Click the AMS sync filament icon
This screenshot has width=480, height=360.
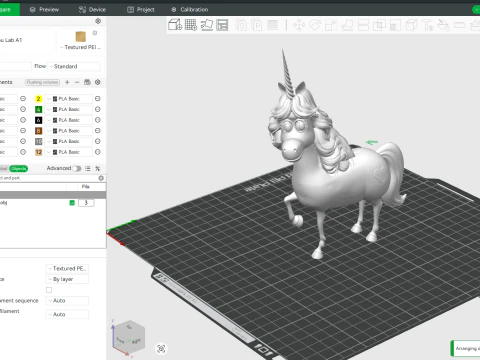(87, 82)
